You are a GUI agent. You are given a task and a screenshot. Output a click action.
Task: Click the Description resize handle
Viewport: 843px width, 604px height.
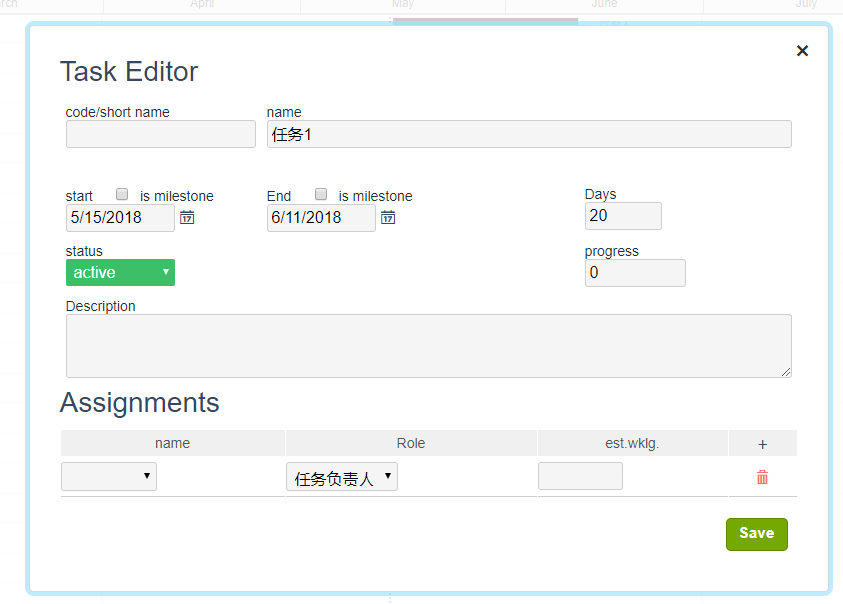(x=785, y=372)
